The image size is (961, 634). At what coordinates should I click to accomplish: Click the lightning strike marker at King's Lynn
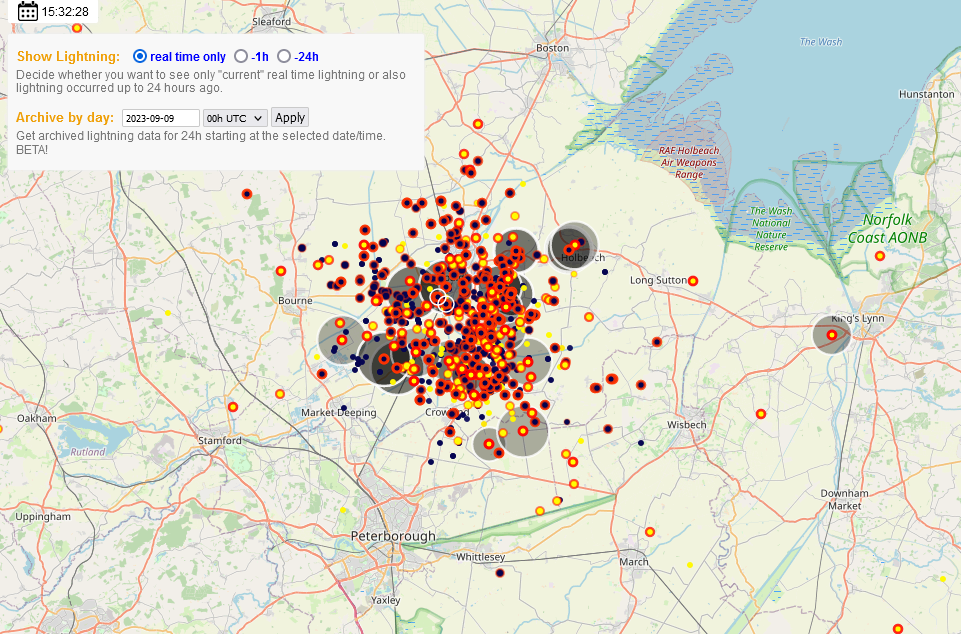831,335
